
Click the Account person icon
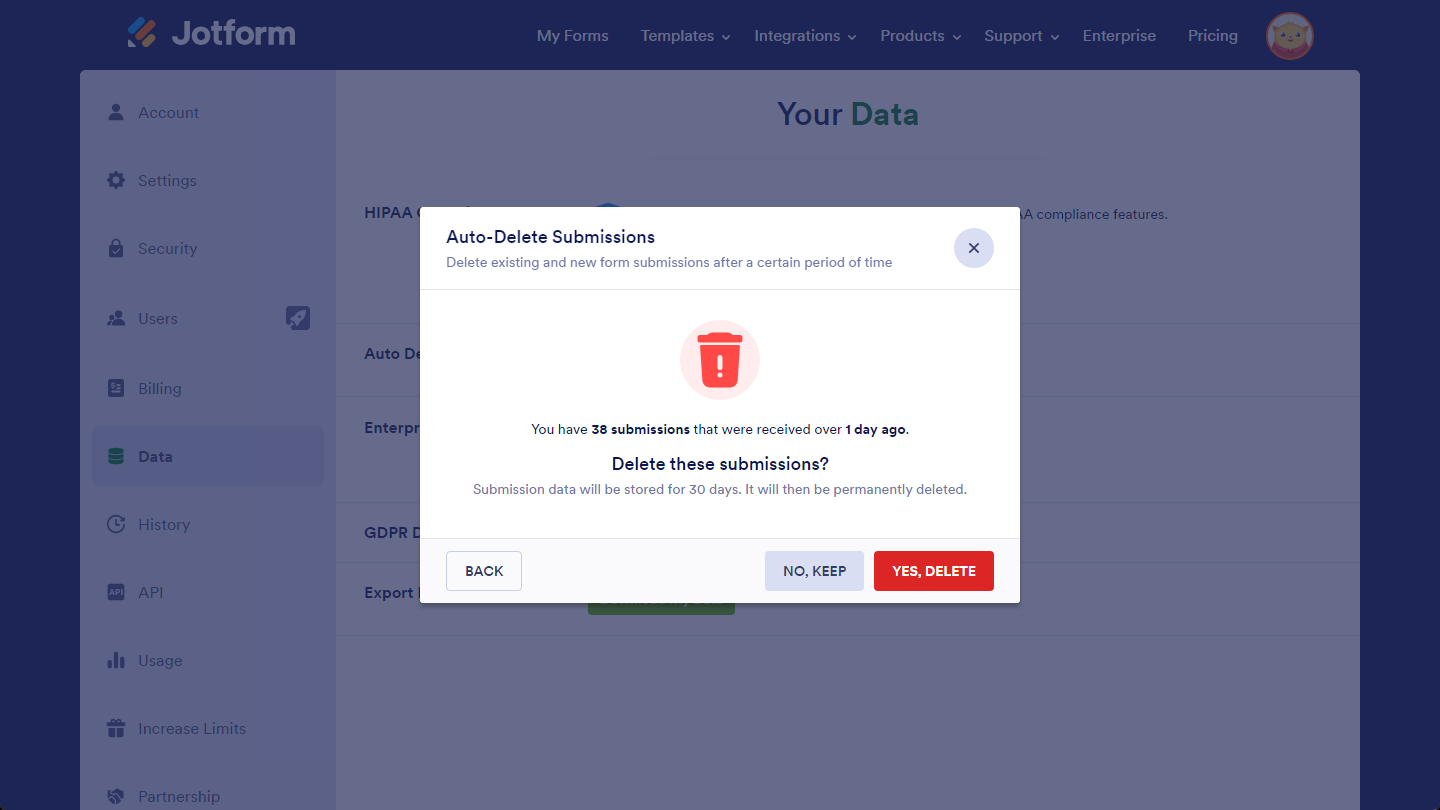[116, 112]
